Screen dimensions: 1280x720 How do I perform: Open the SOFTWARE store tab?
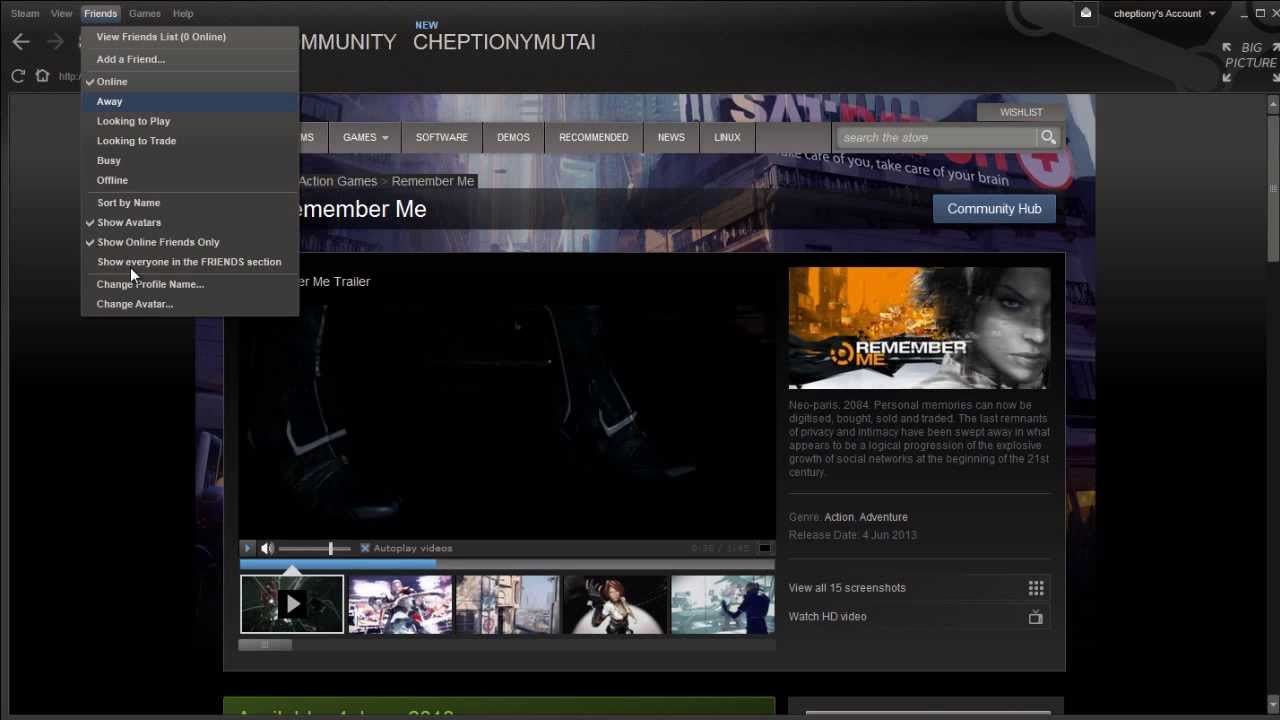pos(442,137)
